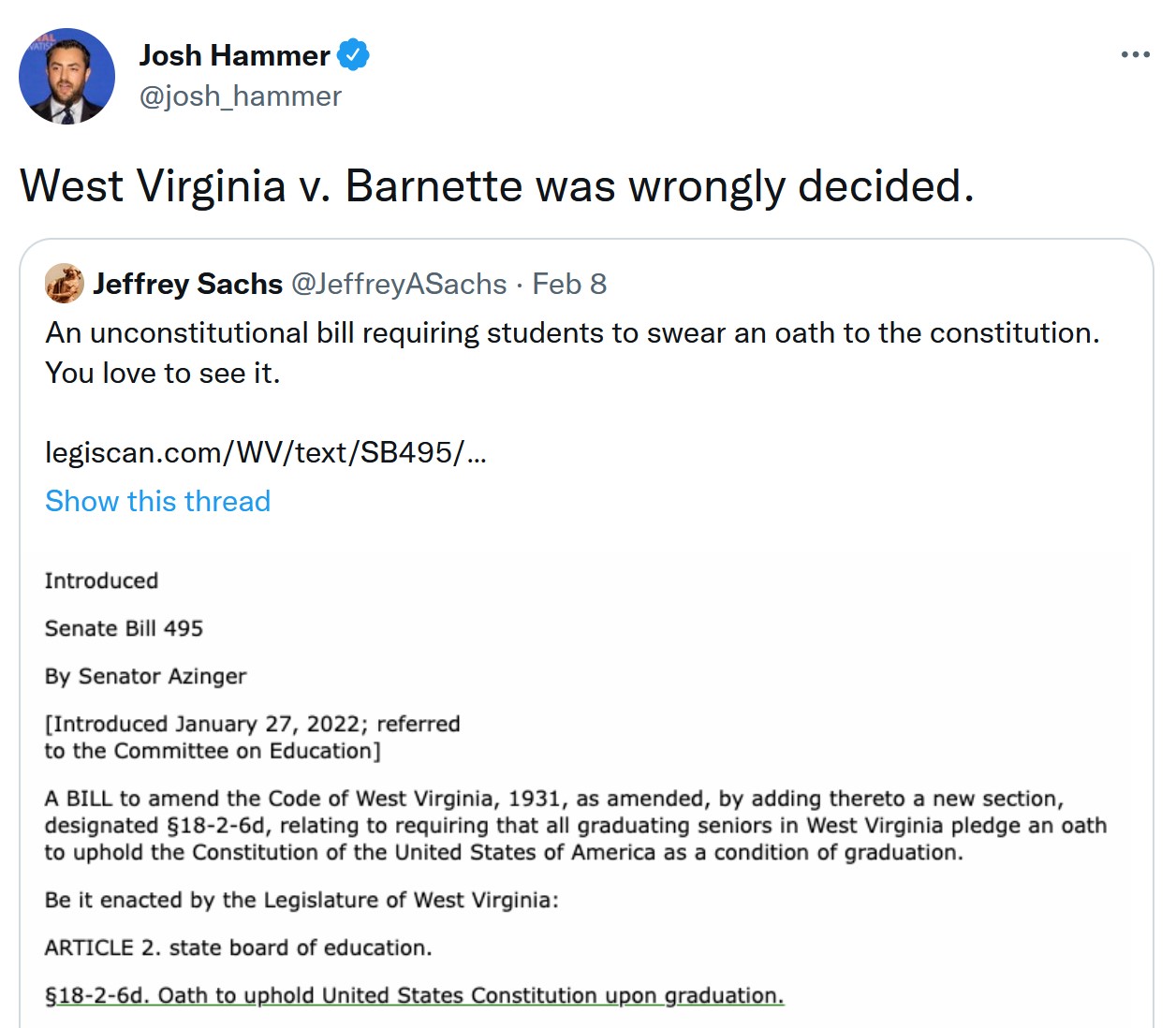Click the blue verified badge
The height and width of the screenshot is (1028, 1176).
click(353, 55)
